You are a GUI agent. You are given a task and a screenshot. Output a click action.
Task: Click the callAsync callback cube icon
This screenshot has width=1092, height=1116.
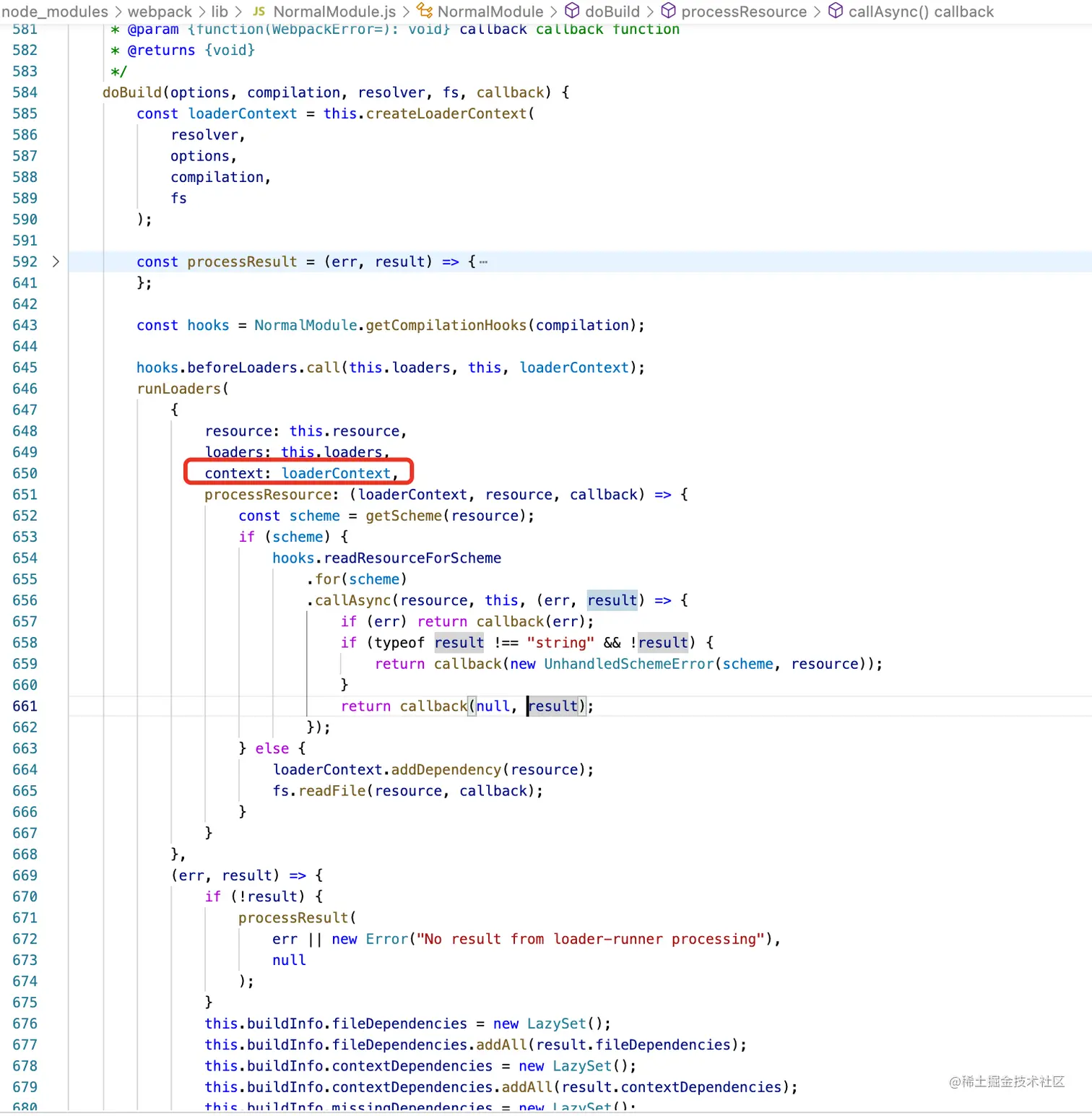click(836, 11)
